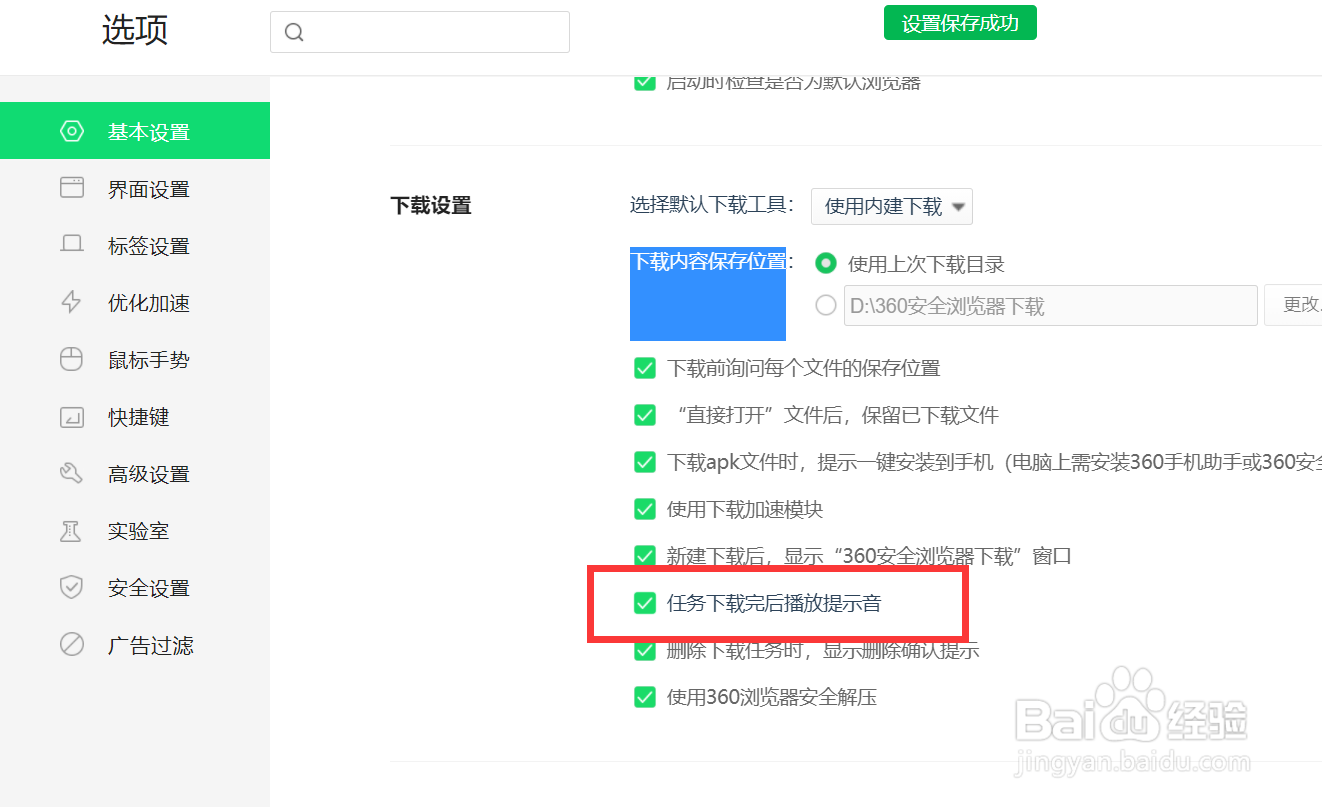Image resolution: width=1322 pixels, height=807 pixels.
Task: Open the 使用内建下载 dropdown
Action: tap(892, 207)
